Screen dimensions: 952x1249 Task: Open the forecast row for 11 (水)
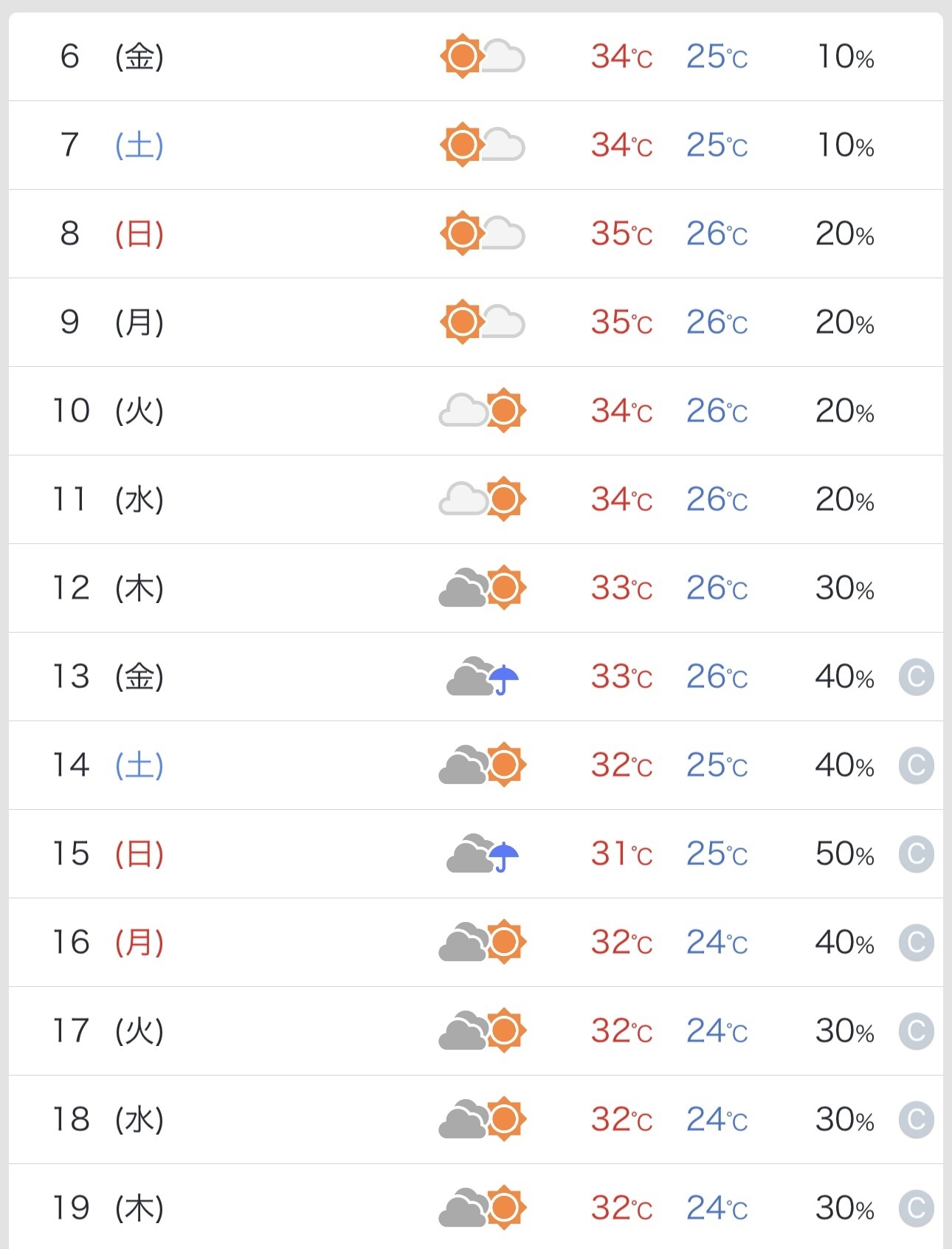point(476,500)
